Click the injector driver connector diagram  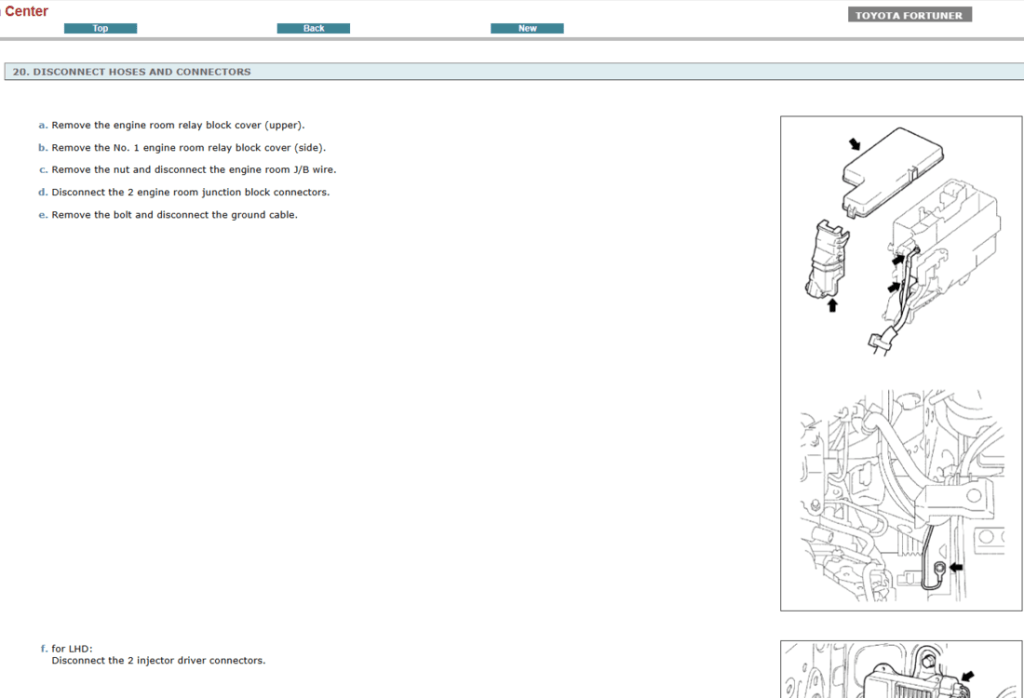pos(900,670)
